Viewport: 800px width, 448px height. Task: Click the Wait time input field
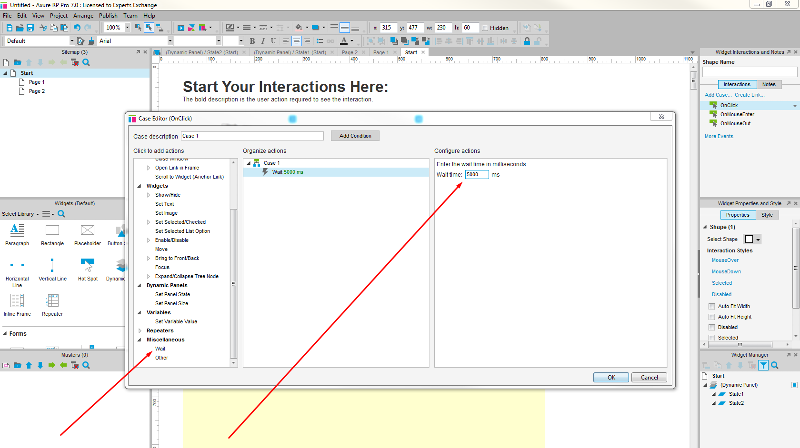pos(477,175)
